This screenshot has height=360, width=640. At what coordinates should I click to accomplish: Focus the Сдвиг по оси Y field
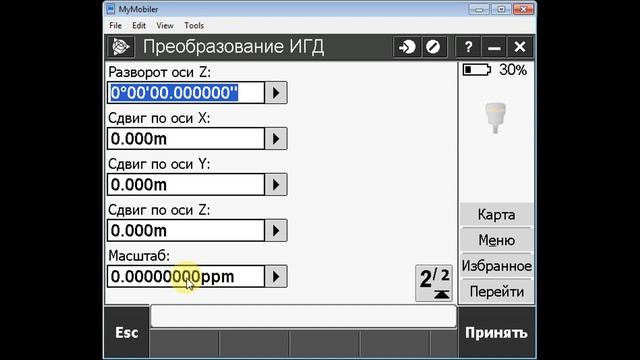pos(186,185)
